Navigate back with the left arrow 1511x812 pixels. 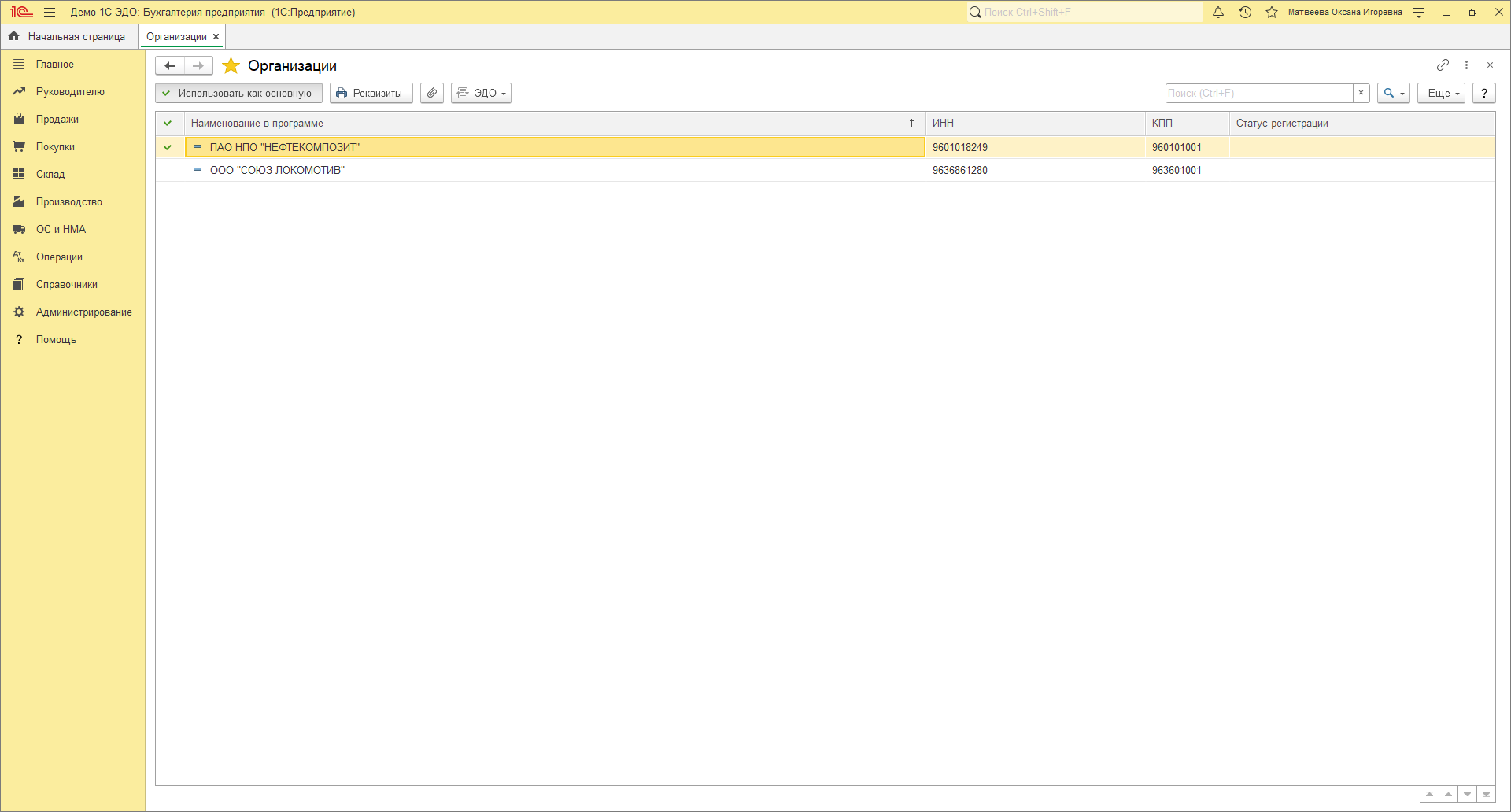pos(170,66)
